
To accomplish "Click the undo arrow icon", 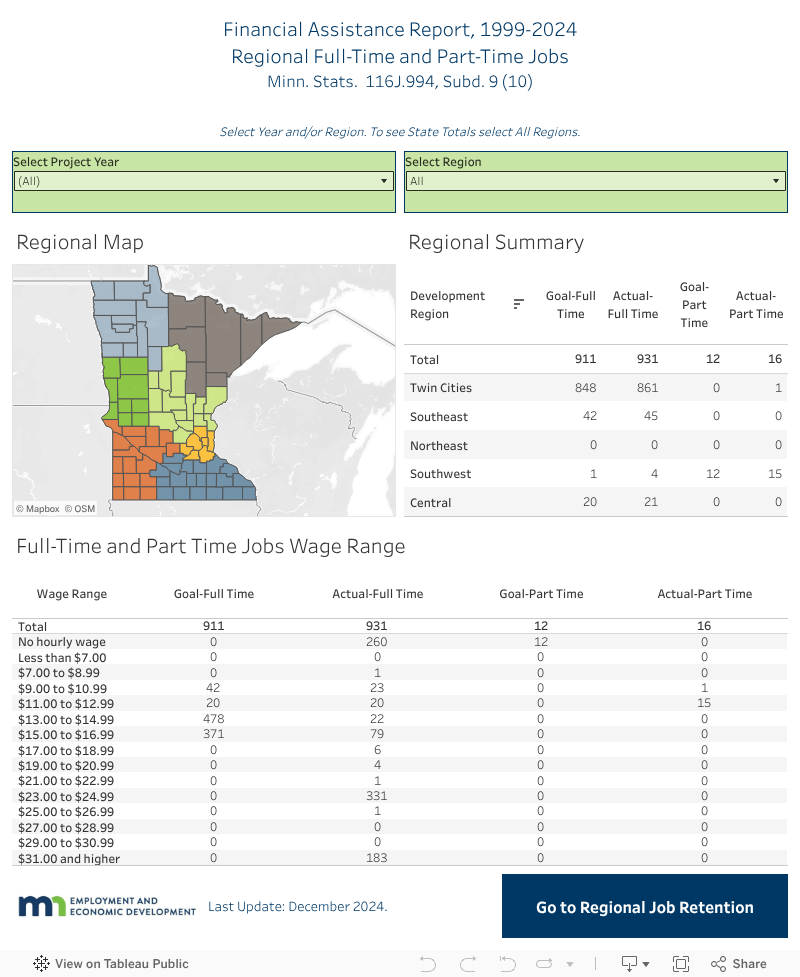I will (x=428, y=964).
